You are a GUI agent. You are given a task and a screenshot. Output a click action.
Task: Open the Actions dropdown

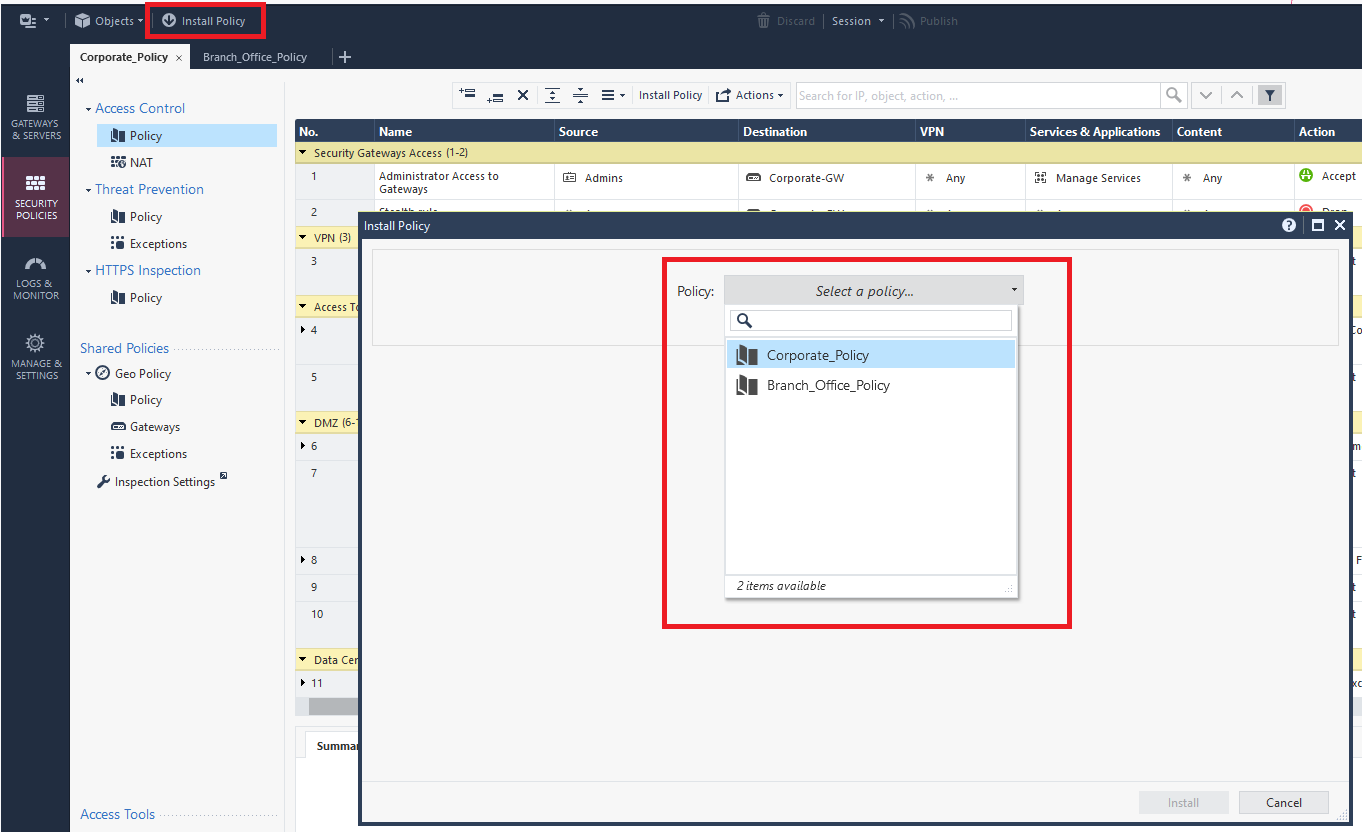point(750,94)
